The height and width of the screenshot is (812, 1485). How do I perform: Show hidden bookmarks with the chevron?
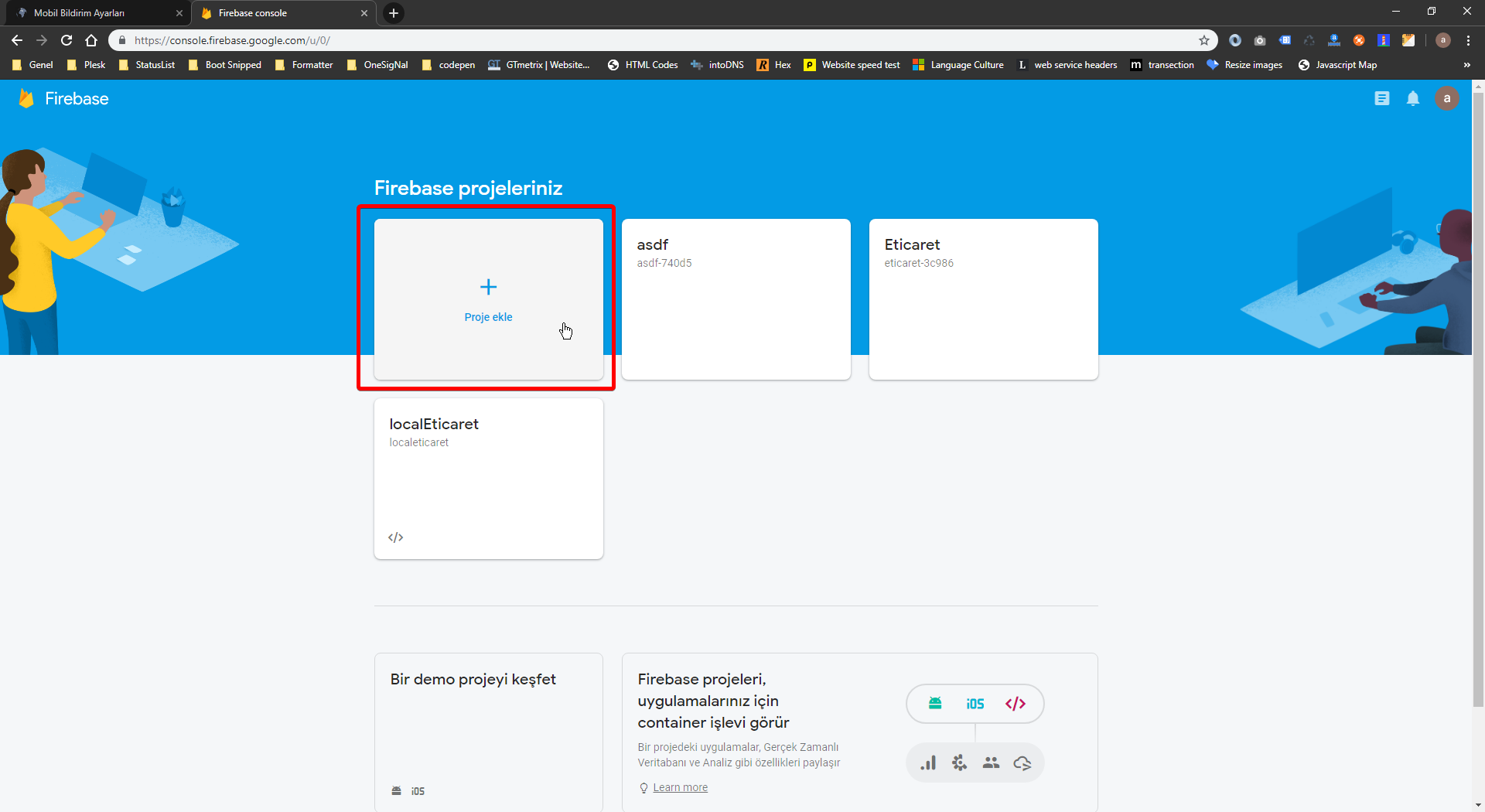[x=1466, y=65]
